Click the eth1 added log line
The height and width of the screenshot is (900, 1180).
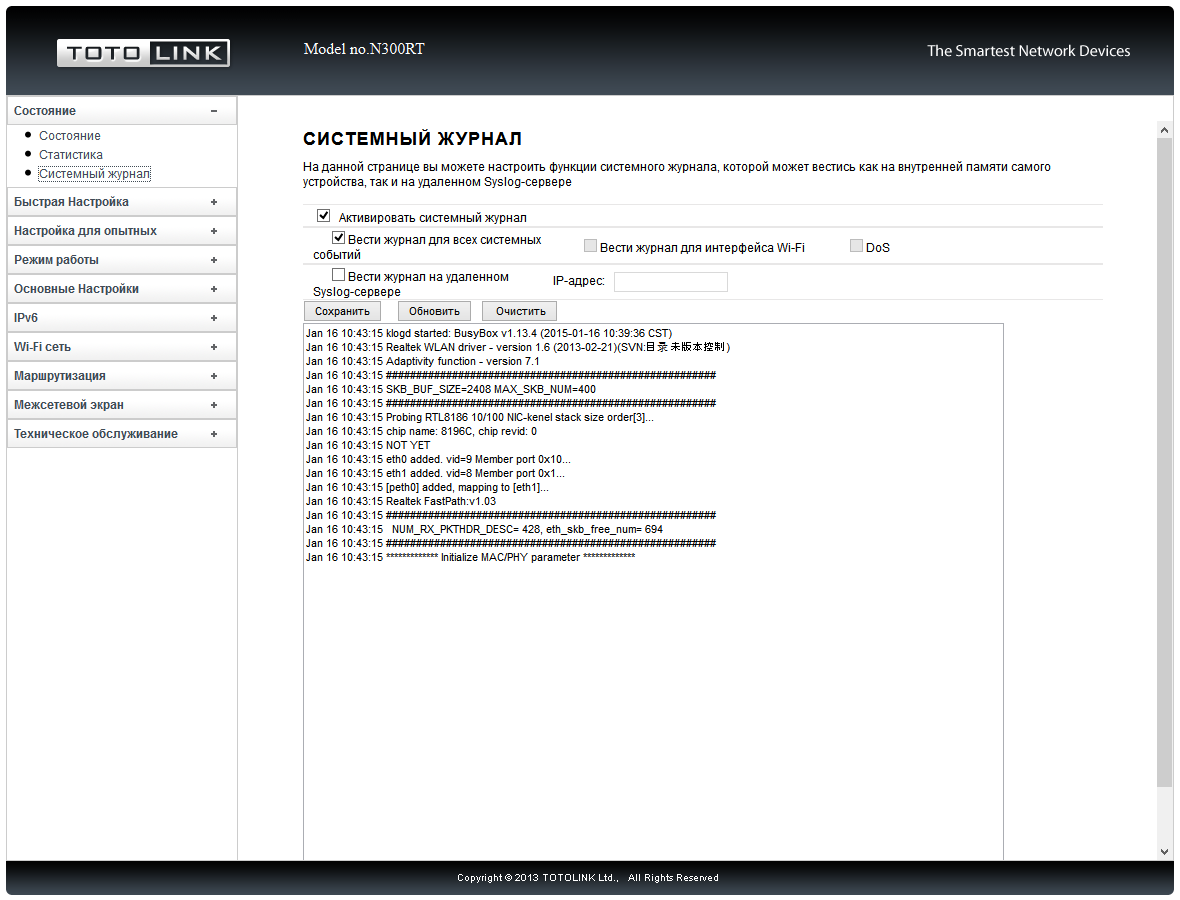click(x=435, y=473)
